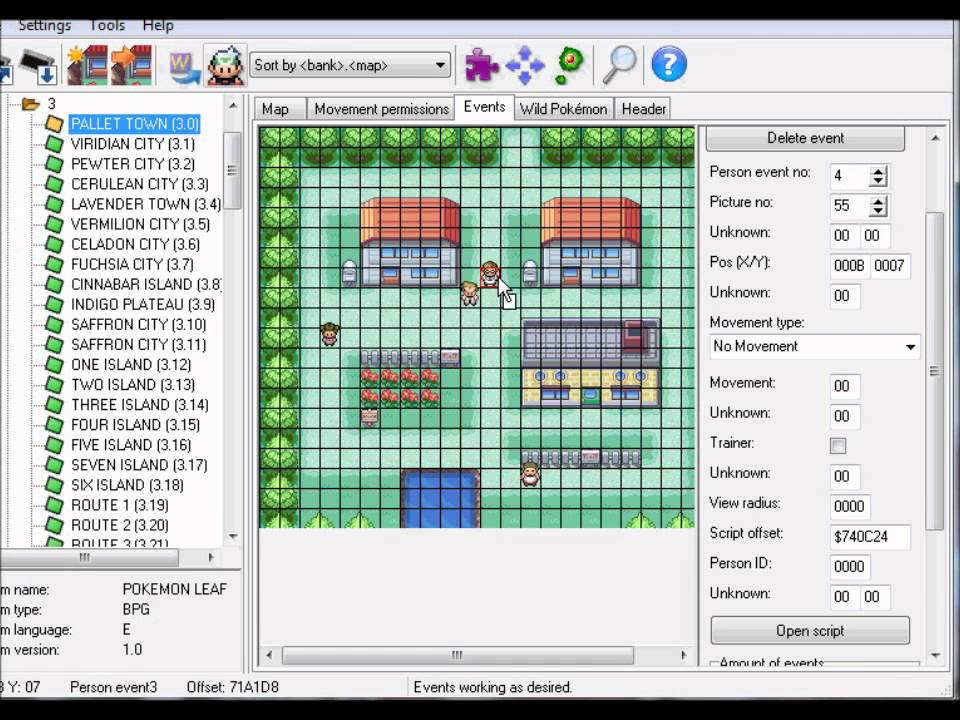This screenshot has width=960, height=720.
Task: Open the Tools menu
Action: (x=107, y=25)
